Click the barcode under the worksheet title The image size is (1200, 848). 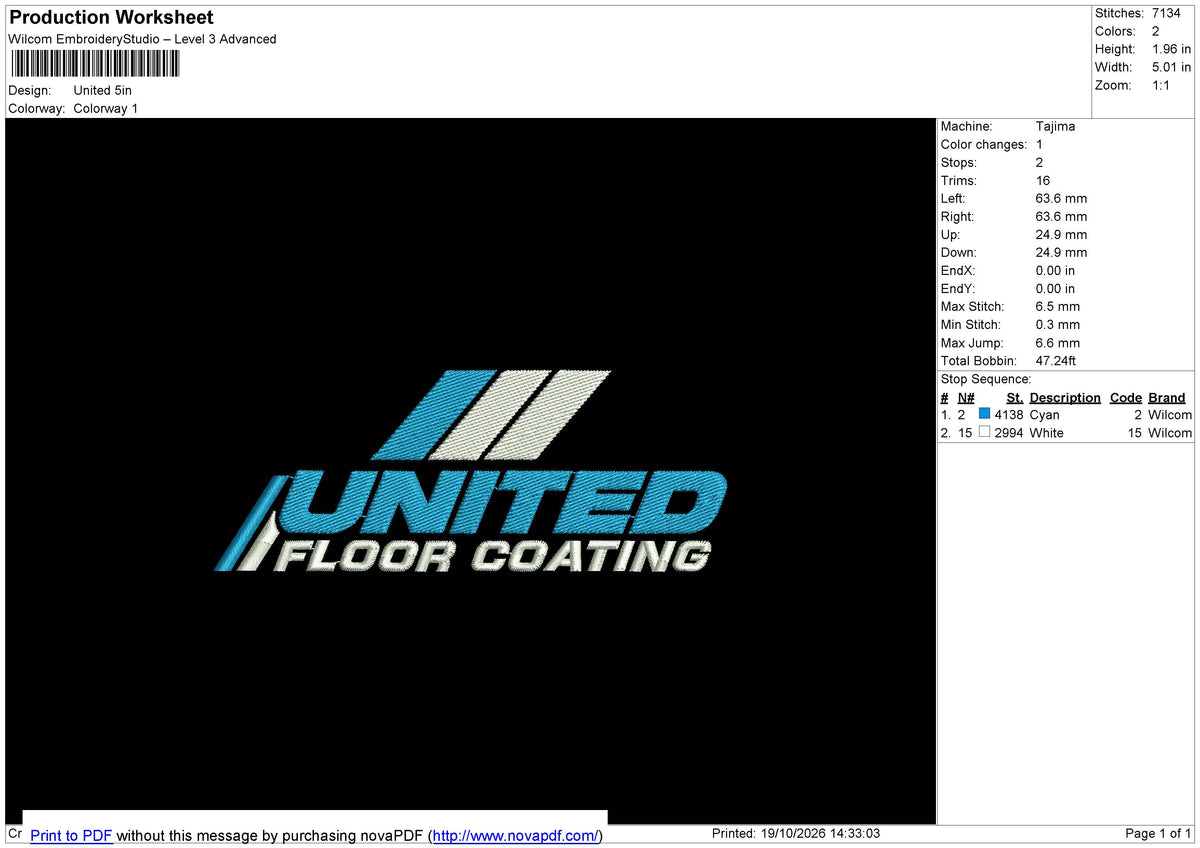tap(95, 64)
